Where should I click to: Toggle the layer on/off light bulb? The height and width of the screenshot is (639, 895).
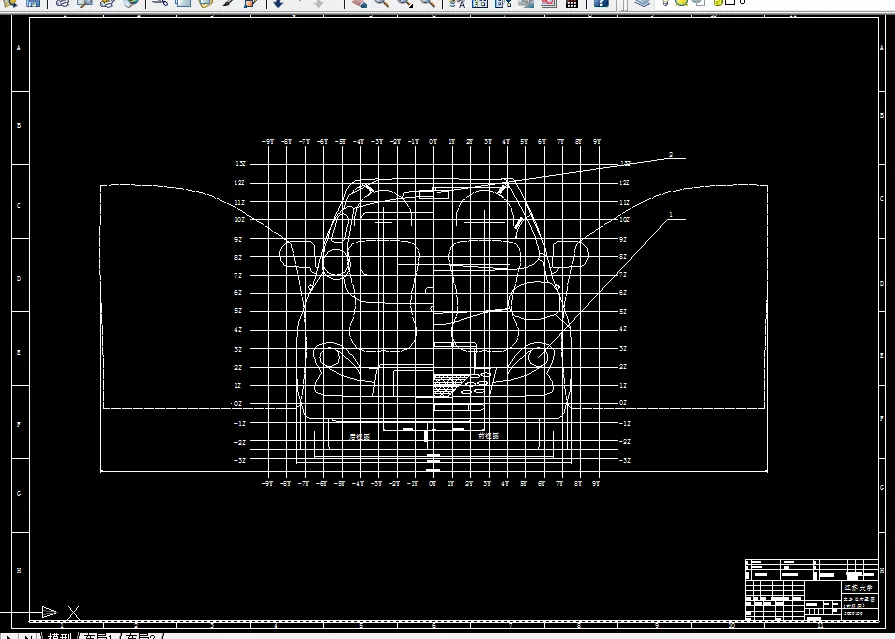pos(666,2)
